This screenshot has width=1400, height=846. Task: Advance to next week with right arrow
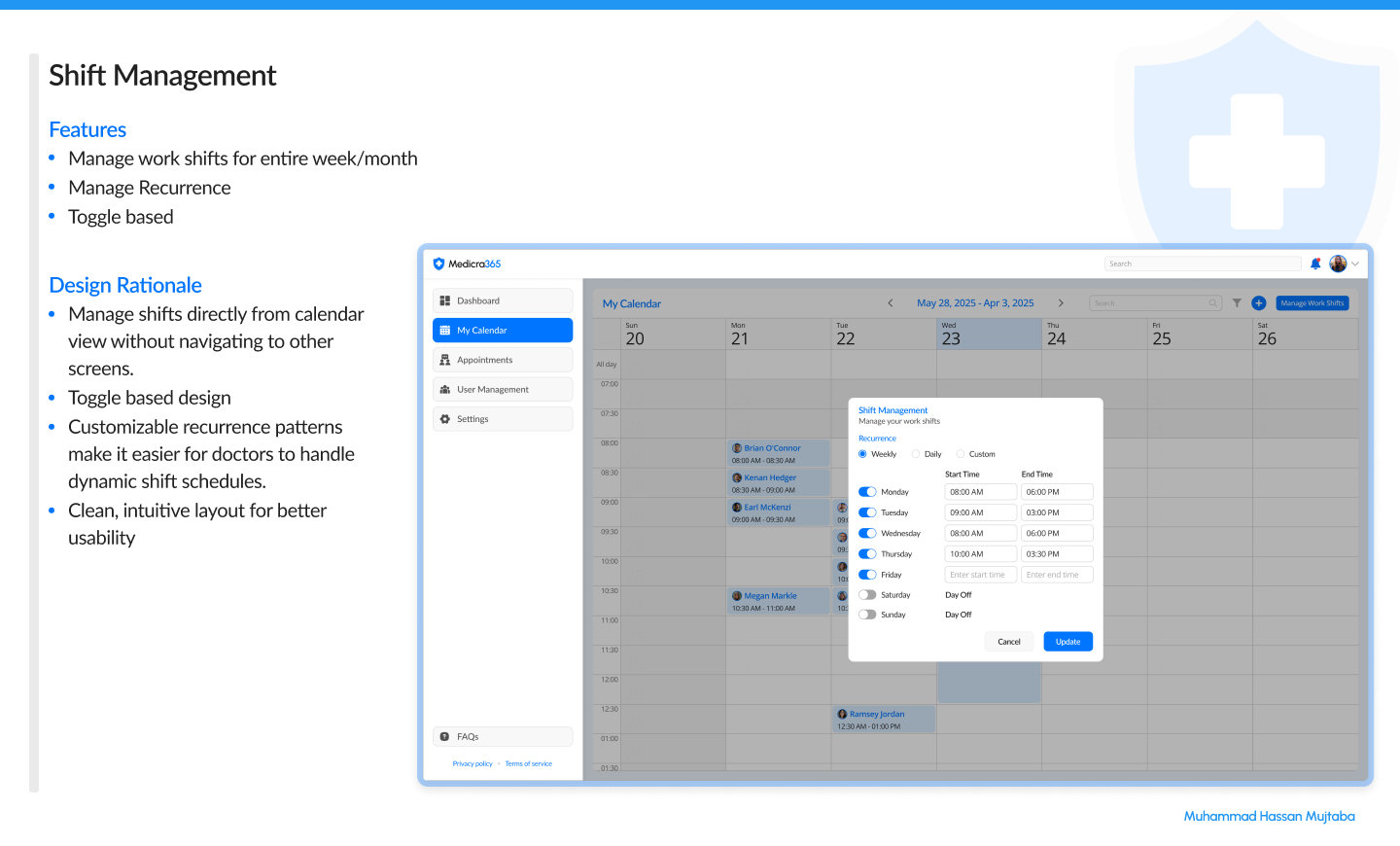pyautogui.click(x=1061, y=302)
